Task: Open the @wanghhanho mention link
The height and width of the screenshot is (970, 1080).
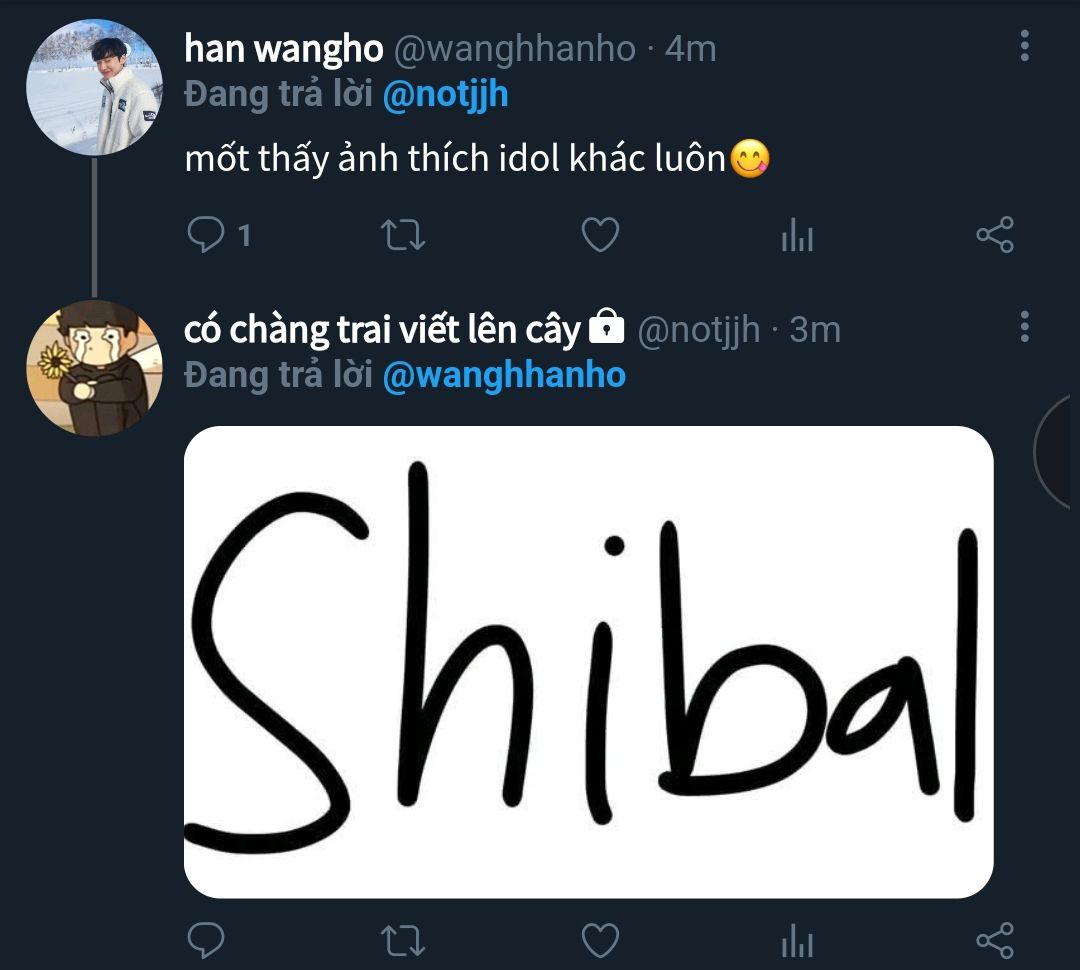Action: tap(504, 375)
